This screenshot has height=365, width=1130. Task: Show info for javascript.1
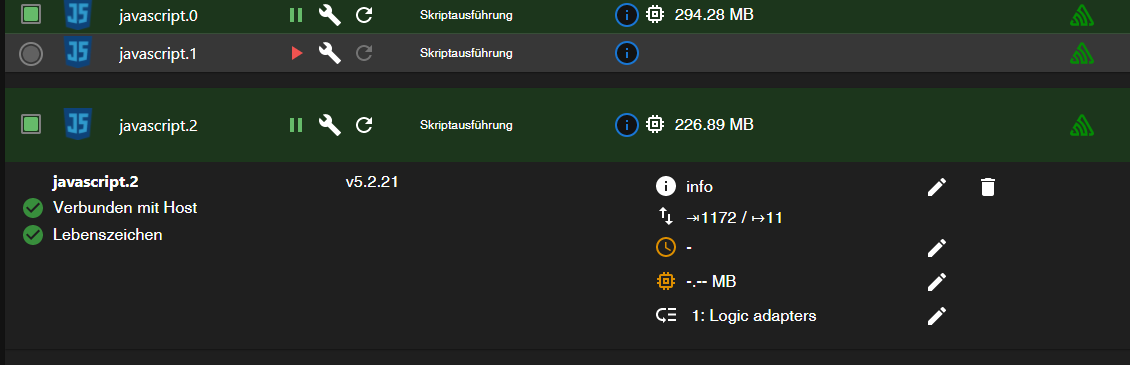[627, 53]
